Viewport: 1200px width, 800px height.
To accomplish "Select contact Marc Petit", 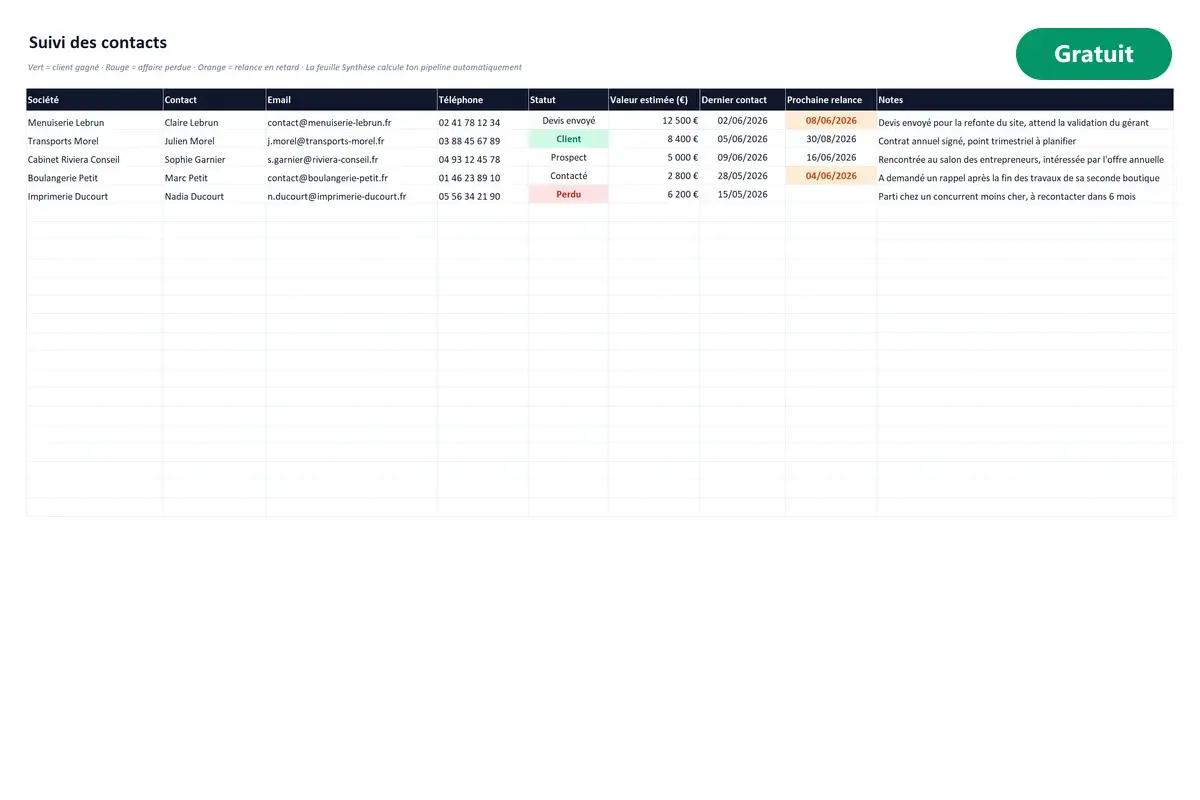I will [x=214, y=177].
